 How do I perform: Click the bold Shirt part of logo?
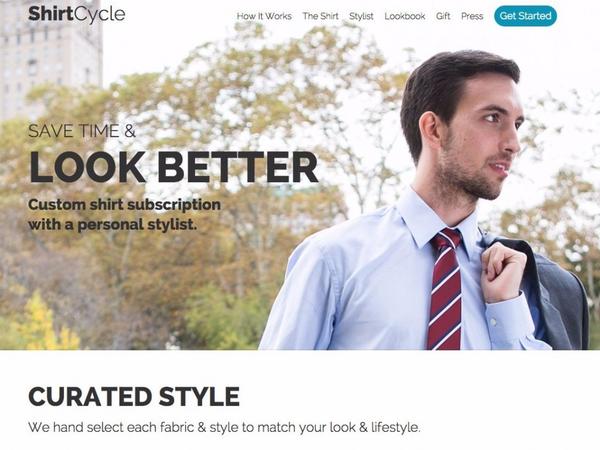tap(50, 14)
